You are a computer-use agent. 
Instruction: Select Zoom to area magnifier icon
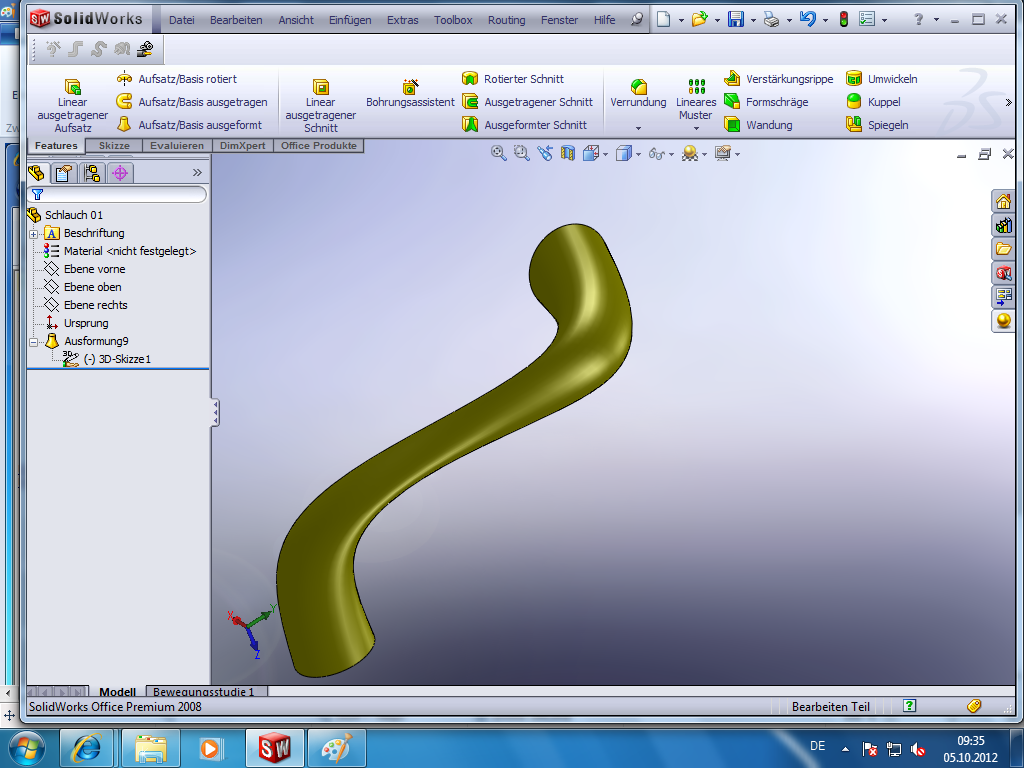click(521, 153)
